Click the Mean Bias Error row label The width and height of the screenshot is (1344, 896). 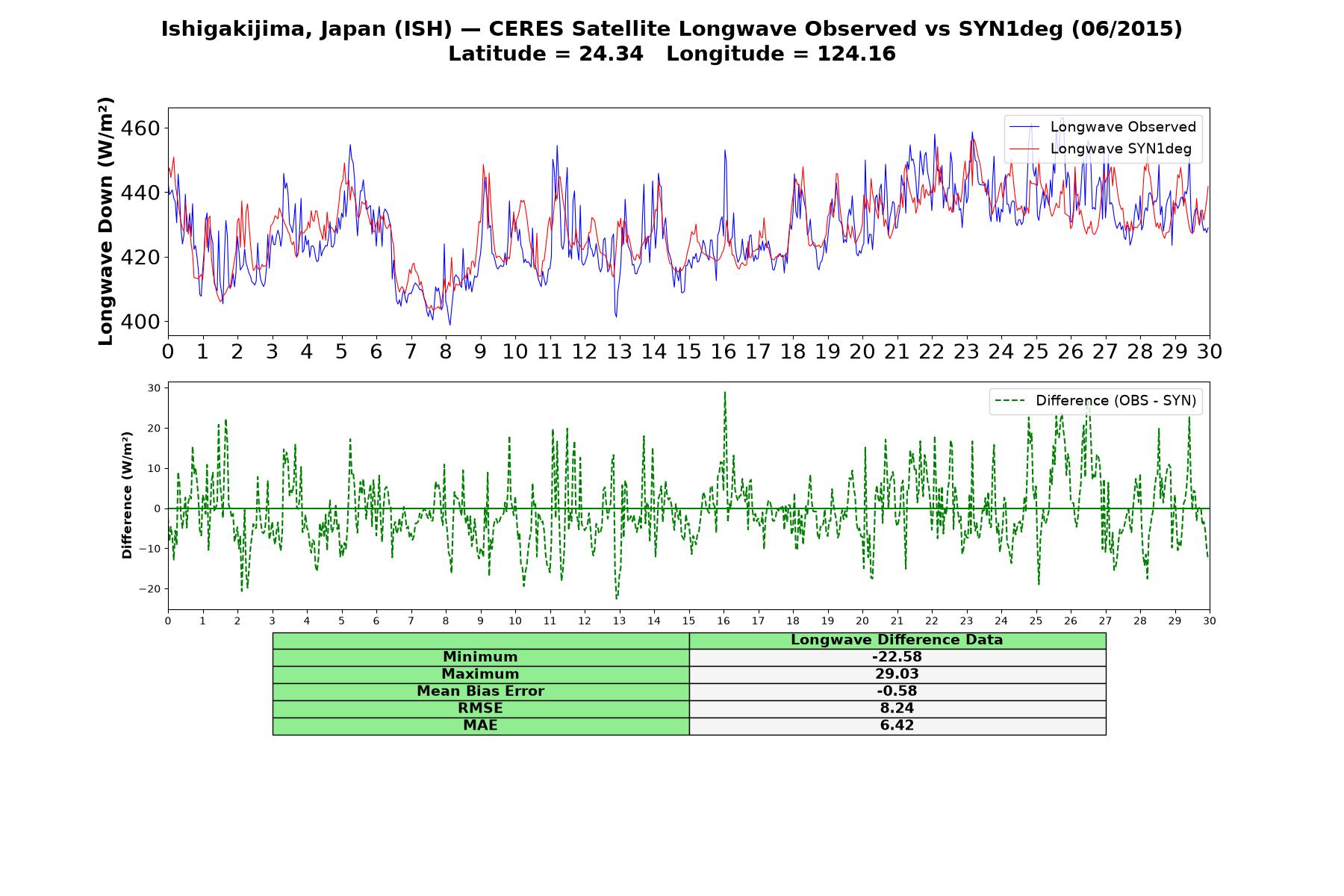(x=480, y=691)
